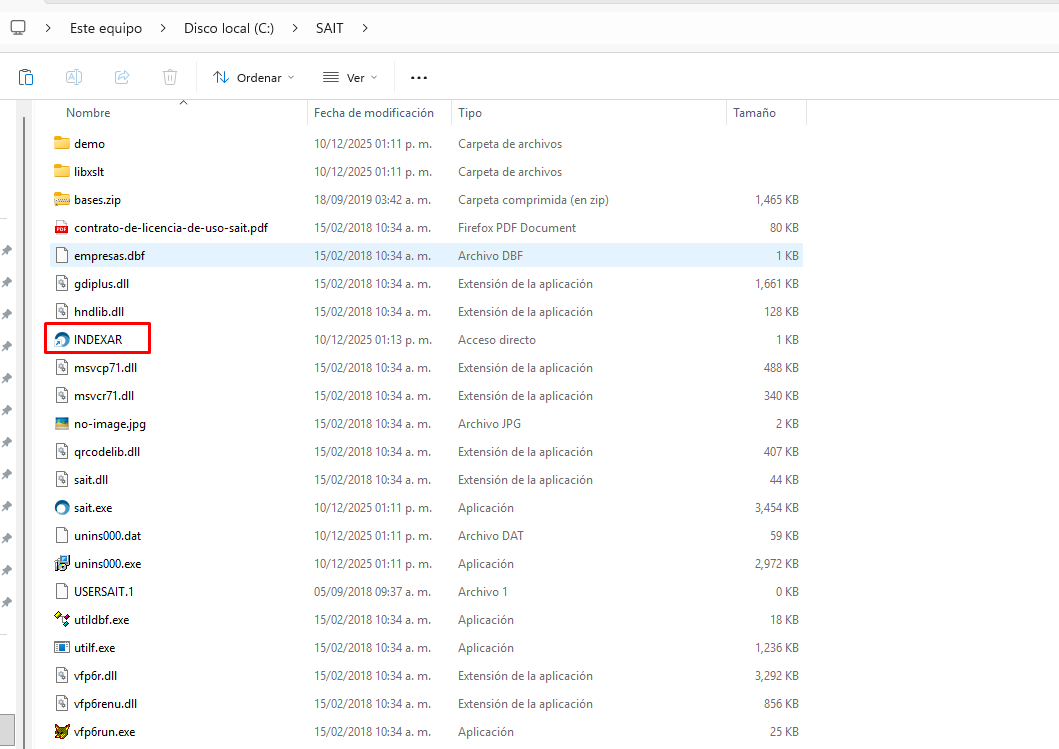Select the INDEXAR shortcut icon
Image resolution: width=1059 pixels, height=749 pixels.
[62, 340]
